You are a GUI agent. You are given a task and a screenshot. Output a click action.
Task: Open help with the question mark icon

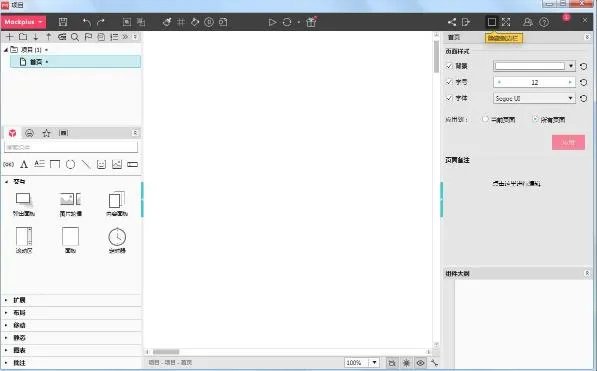pyautogui.click(x=544, y=22)
